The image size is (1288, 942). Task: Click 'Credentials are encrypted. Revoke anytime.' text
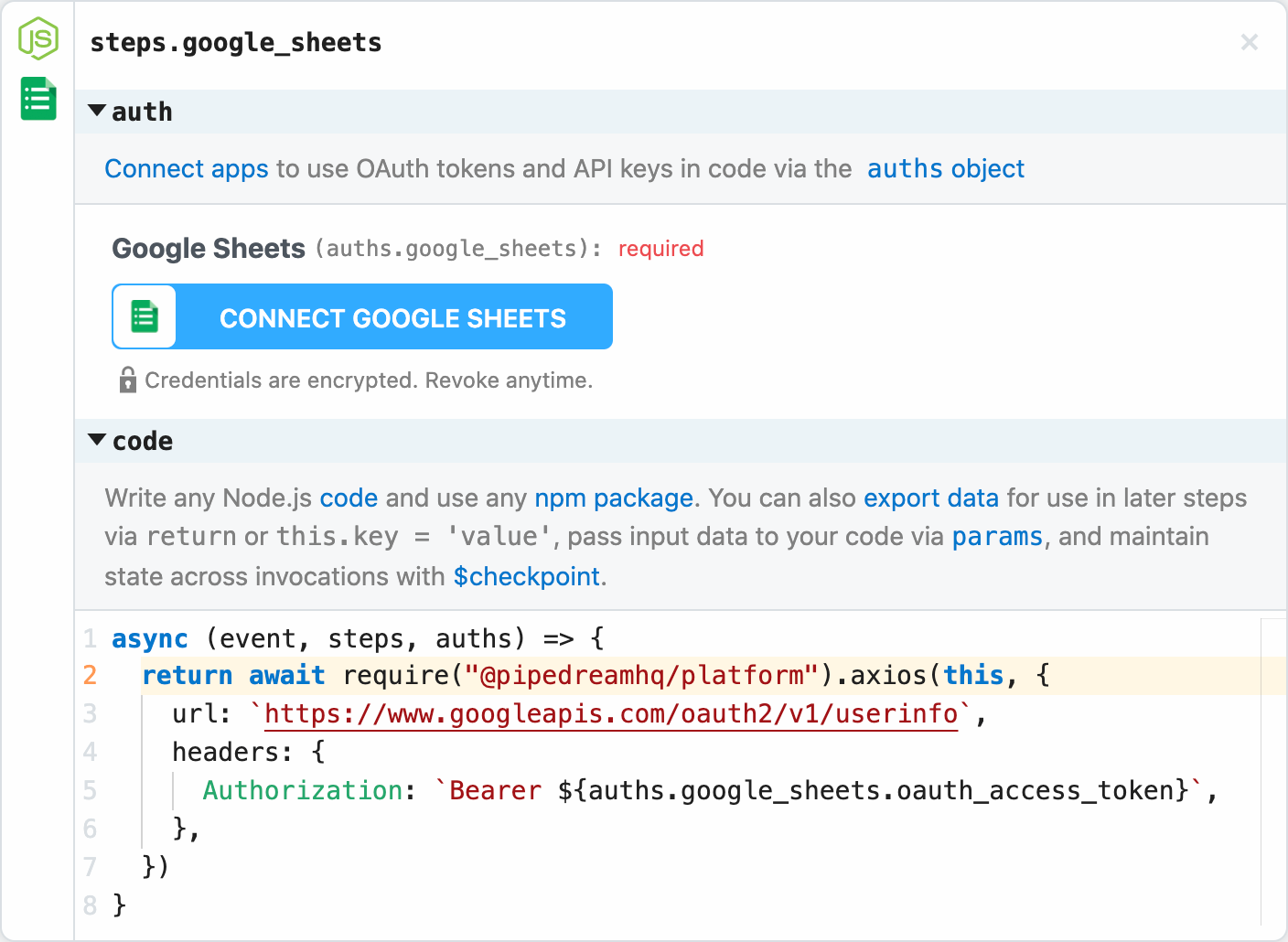coord(369,380)
